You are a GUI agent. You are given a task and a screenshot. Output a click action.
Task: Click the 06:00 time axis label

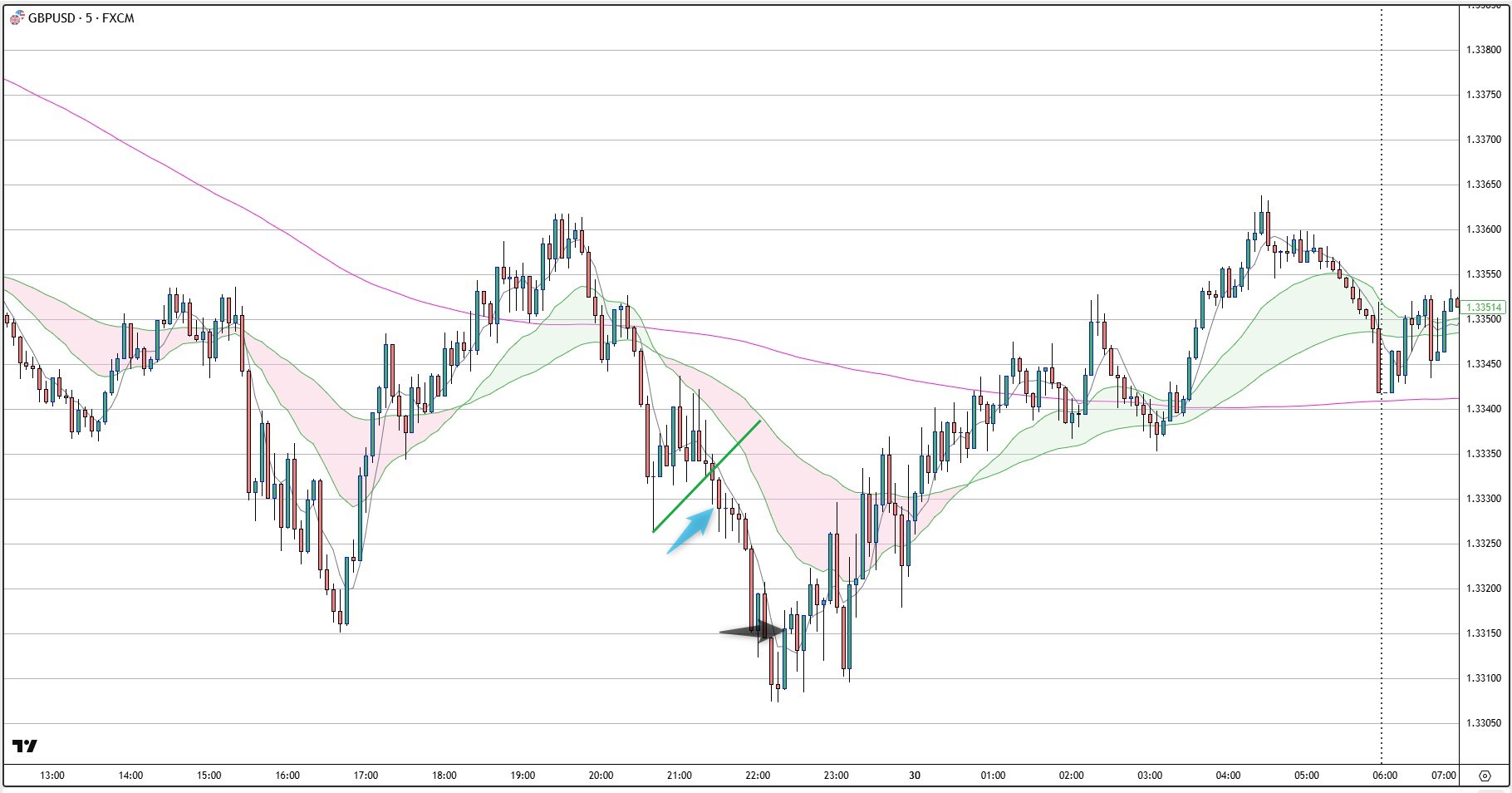click(x=1385, y=776)
